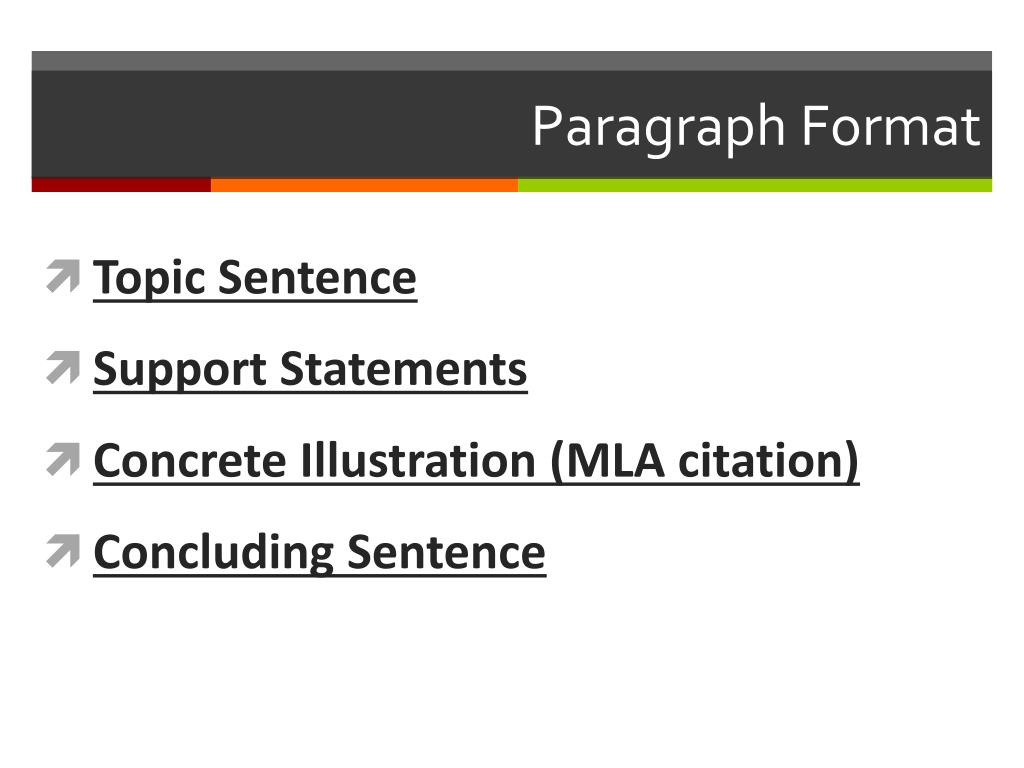This screenshot has width=1024, height=768.
Task: Open the Support Statements link
Action: click(x=310, y=370)
